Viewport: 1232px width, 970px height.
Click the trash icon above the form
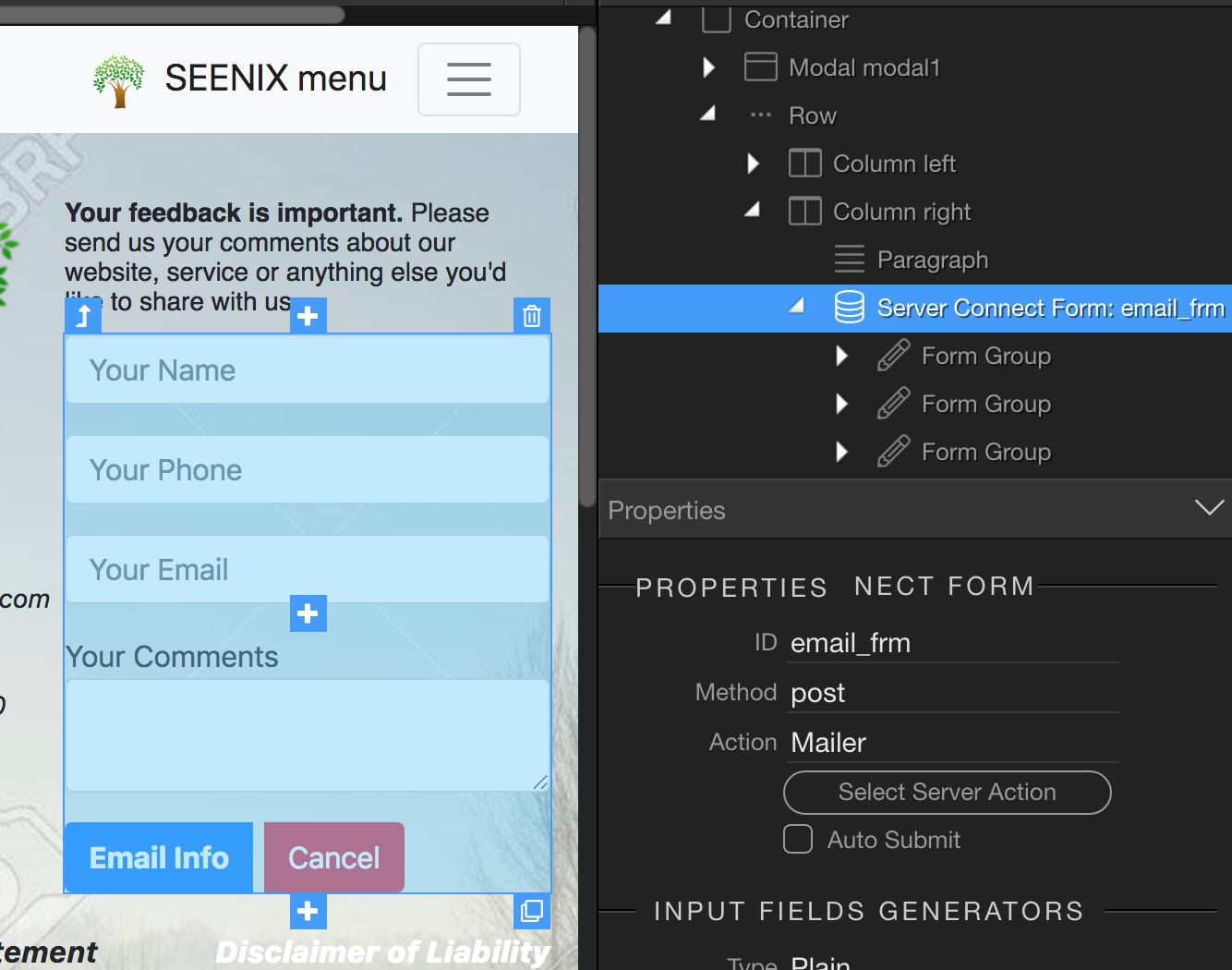tap(532, 316)
